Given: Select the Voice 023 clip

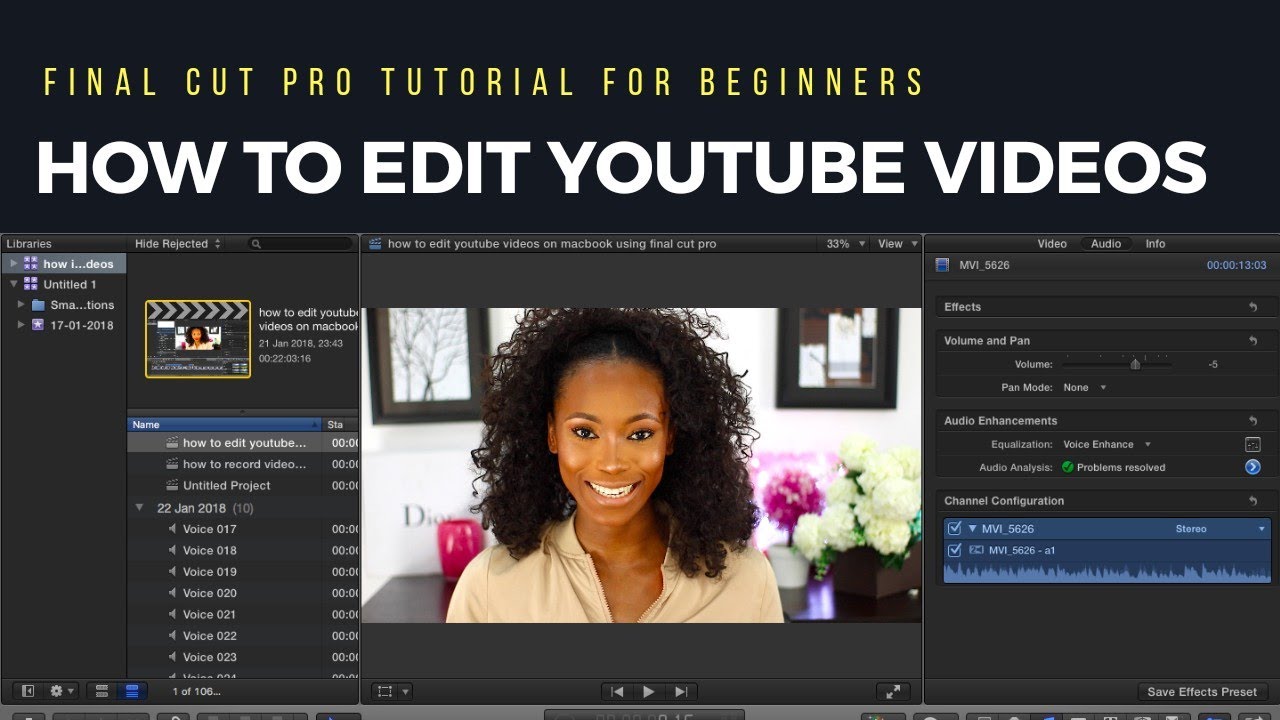Looking at the screenshot, I should pos(243,657).
